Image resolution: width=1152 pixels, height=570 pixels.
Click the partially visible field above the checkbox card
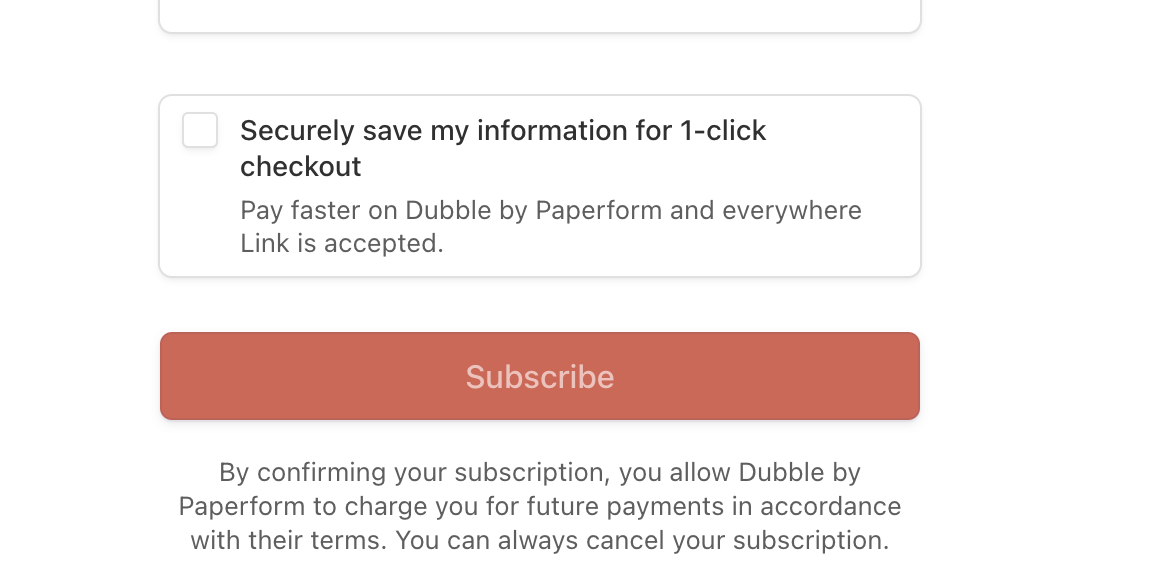[540, 16]
